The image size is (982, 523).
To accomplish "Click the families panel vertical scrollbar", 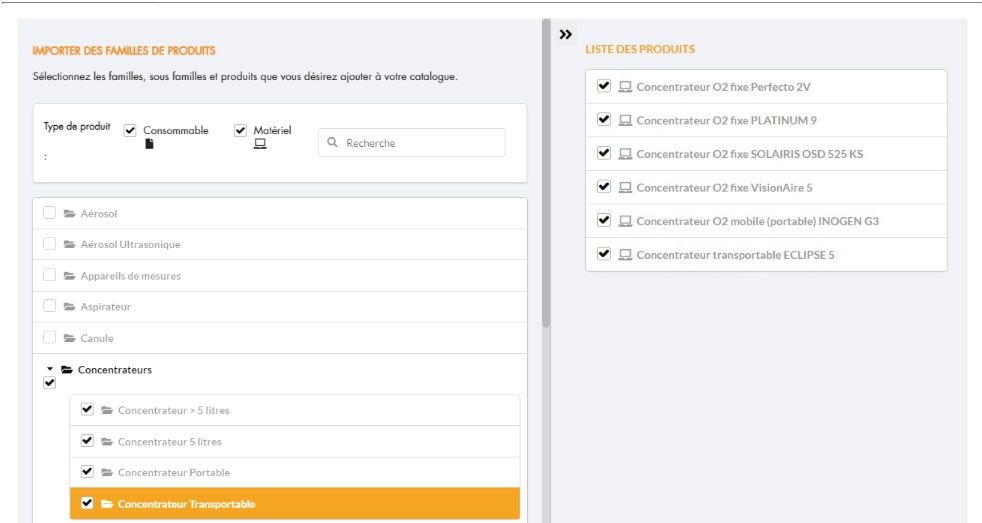I will point(546,172).
